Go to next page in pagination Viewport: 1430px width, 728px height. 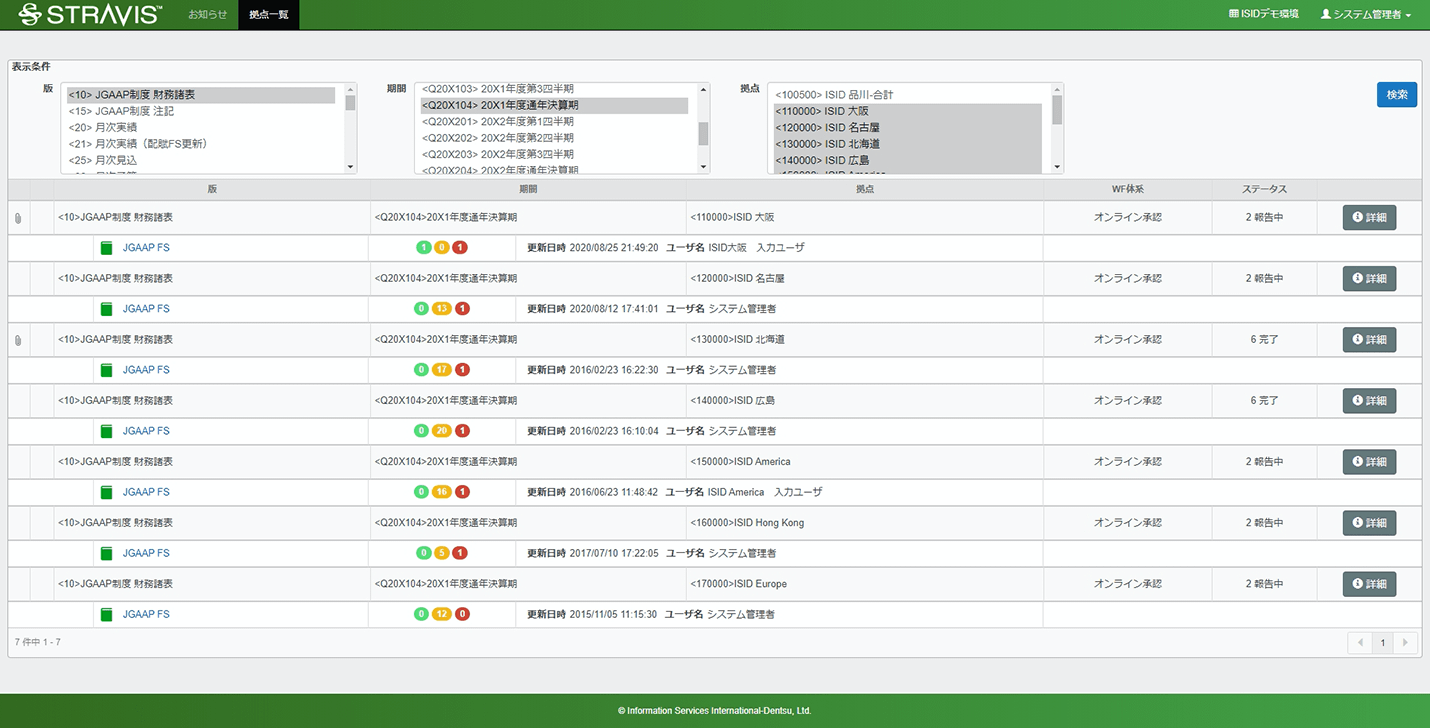1405,642
